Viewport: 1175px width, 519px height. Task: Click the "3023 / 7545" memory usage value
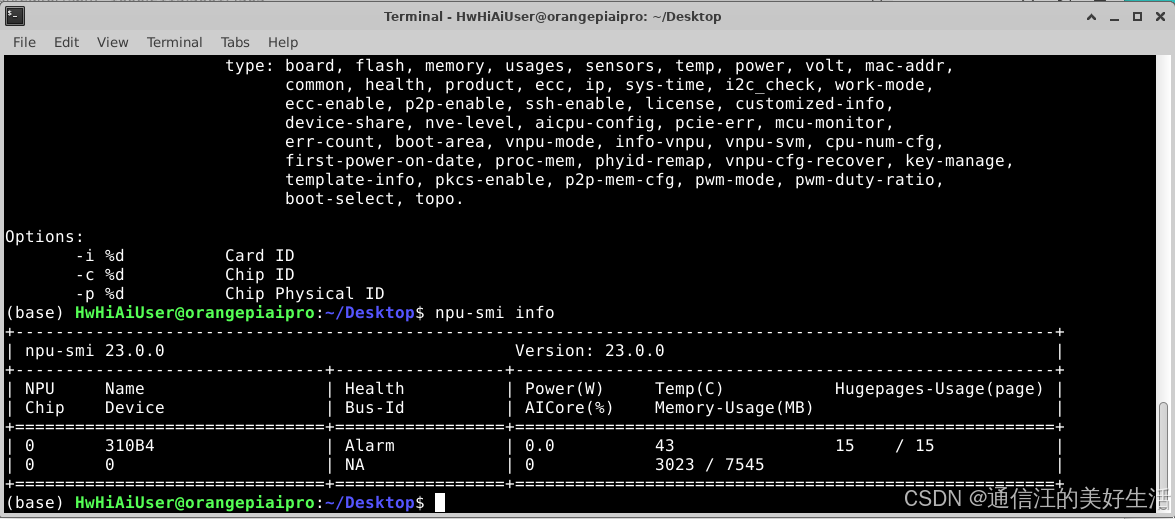[710, 464]
